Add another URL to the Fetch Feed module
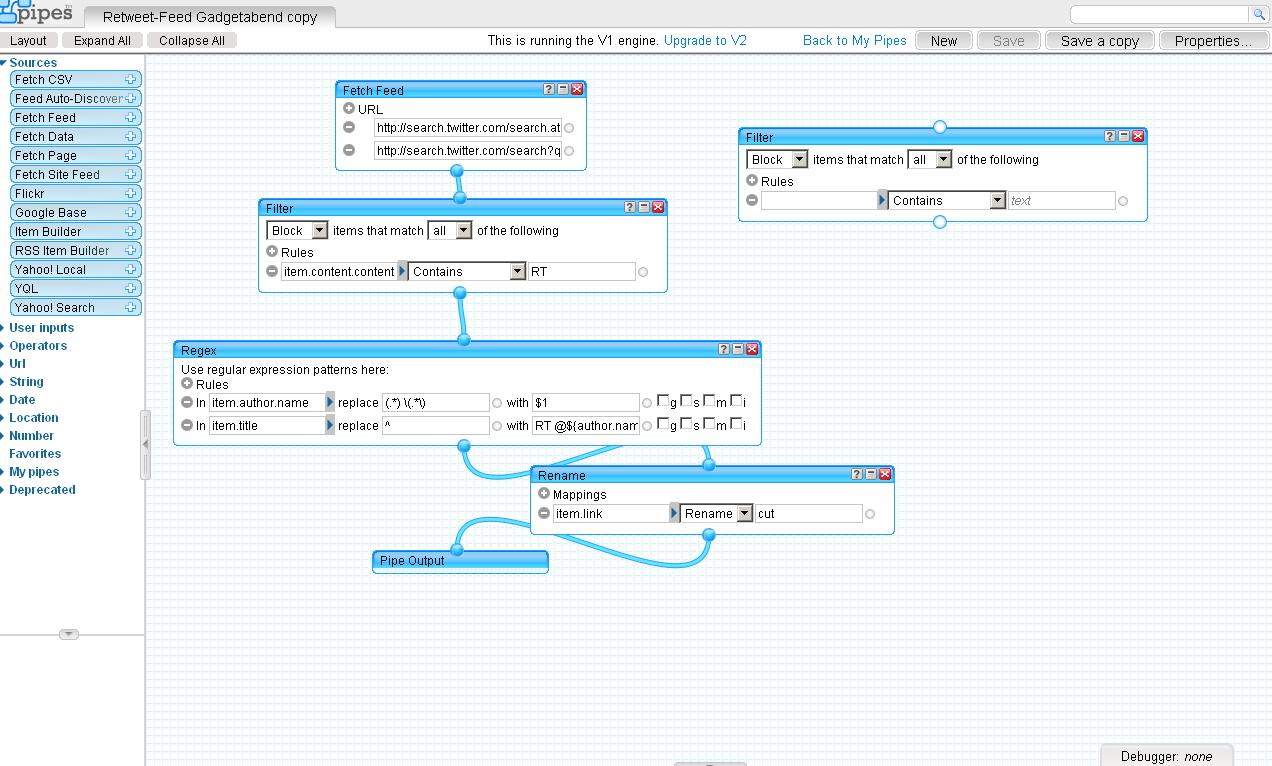Screen dimensions: 1272x766 tap(349, 108)
